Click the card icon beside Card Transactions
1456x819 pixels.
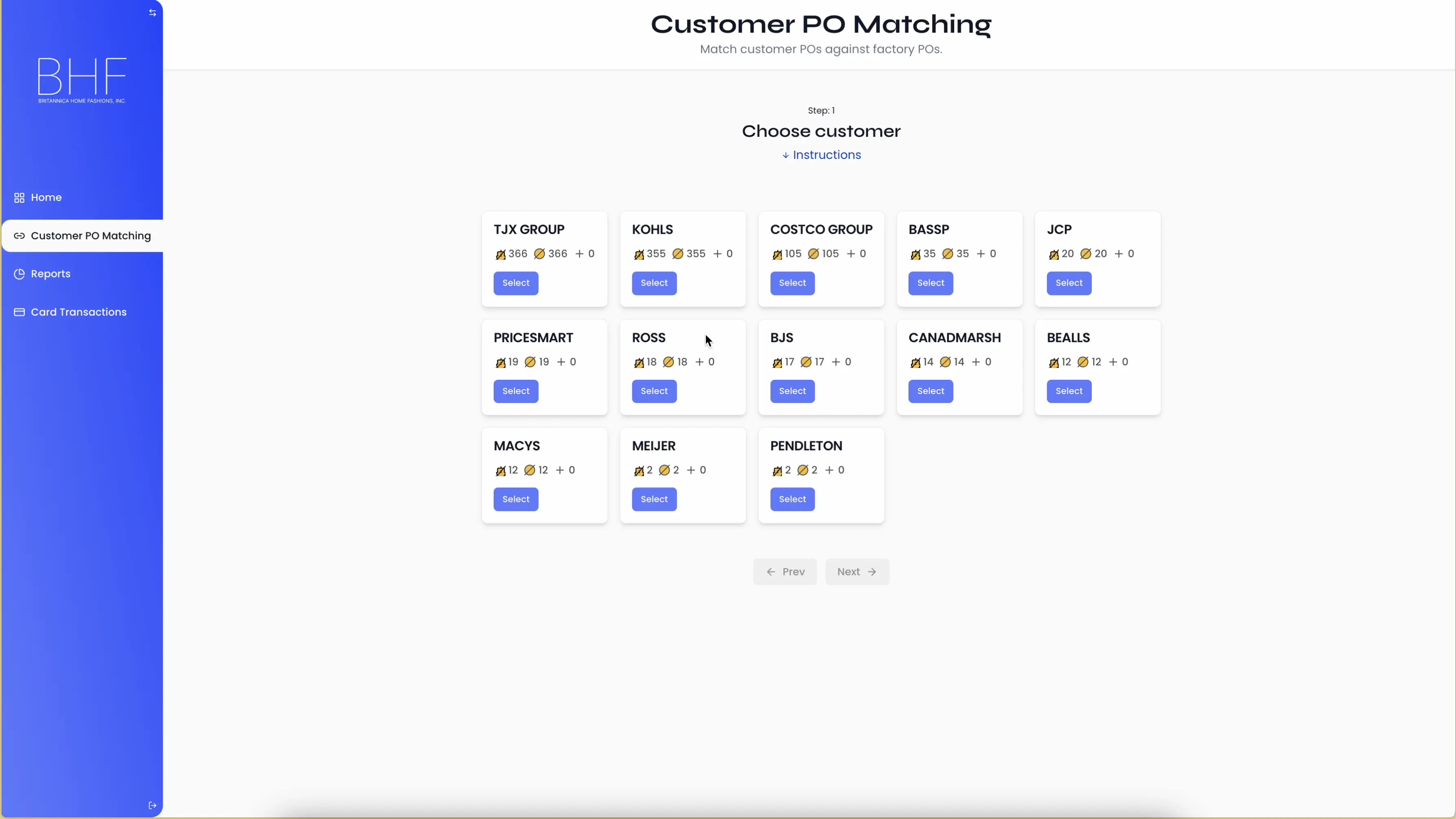pyautogui.click(x=19, y=312)
